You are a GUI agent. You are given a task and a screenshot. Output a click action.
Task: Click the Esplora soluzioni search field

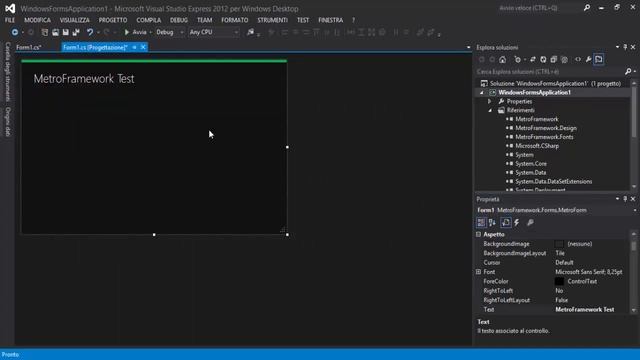pyautogui.click(x=551, y=72)
